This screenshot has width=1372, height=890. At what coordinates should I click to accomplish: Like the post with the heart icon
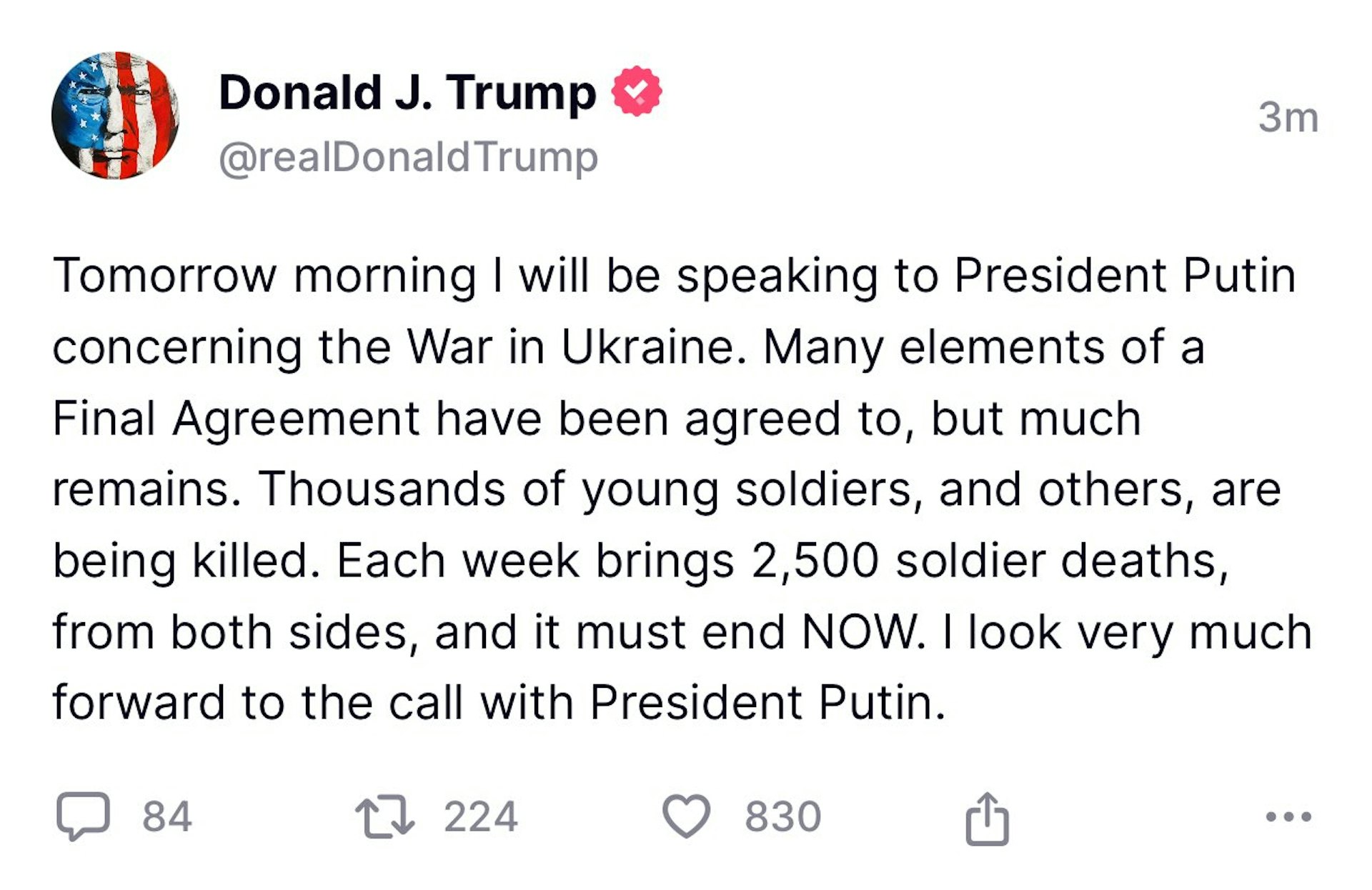687,816
